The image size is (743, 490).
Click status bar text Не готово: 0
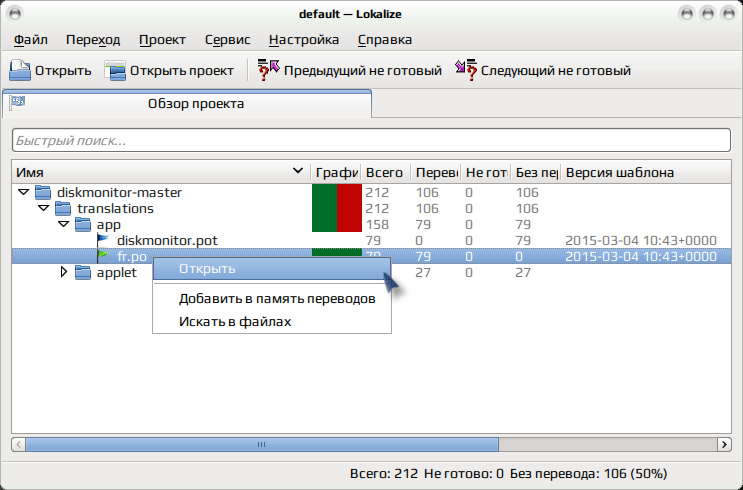coord(464,473)
